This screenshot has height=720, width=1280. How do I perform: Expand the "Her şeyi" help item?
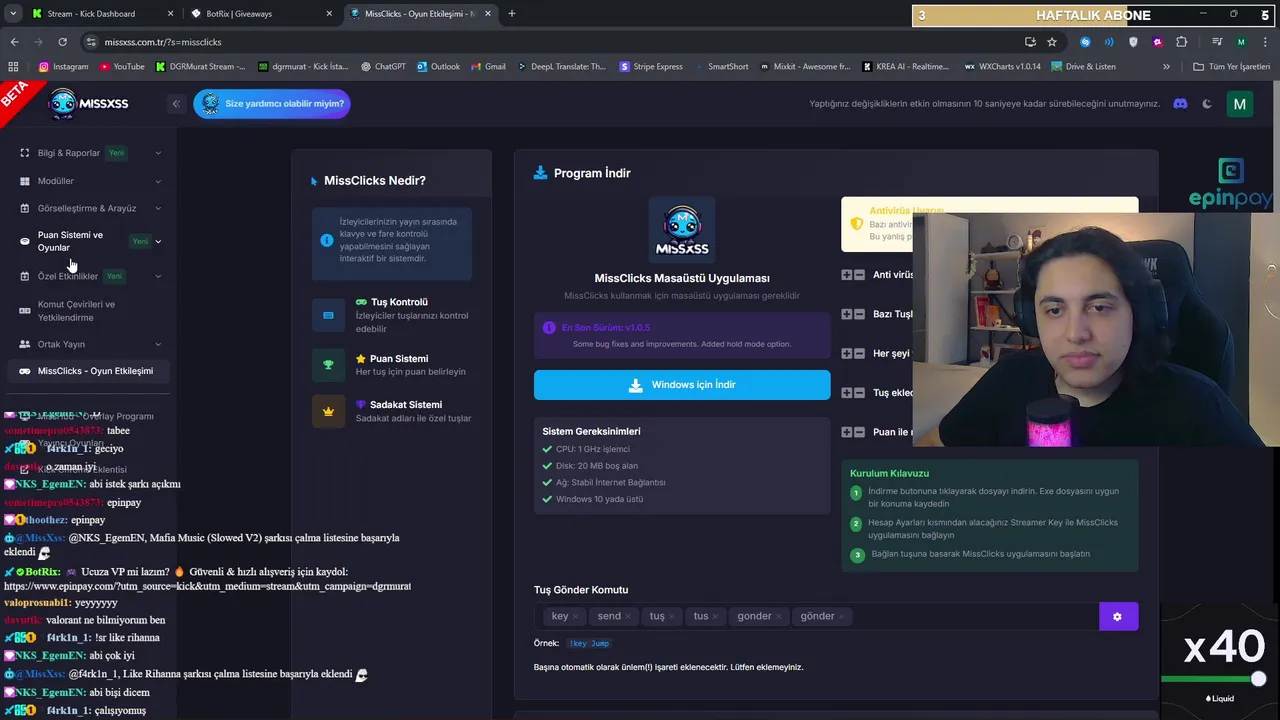coord(852,353)
